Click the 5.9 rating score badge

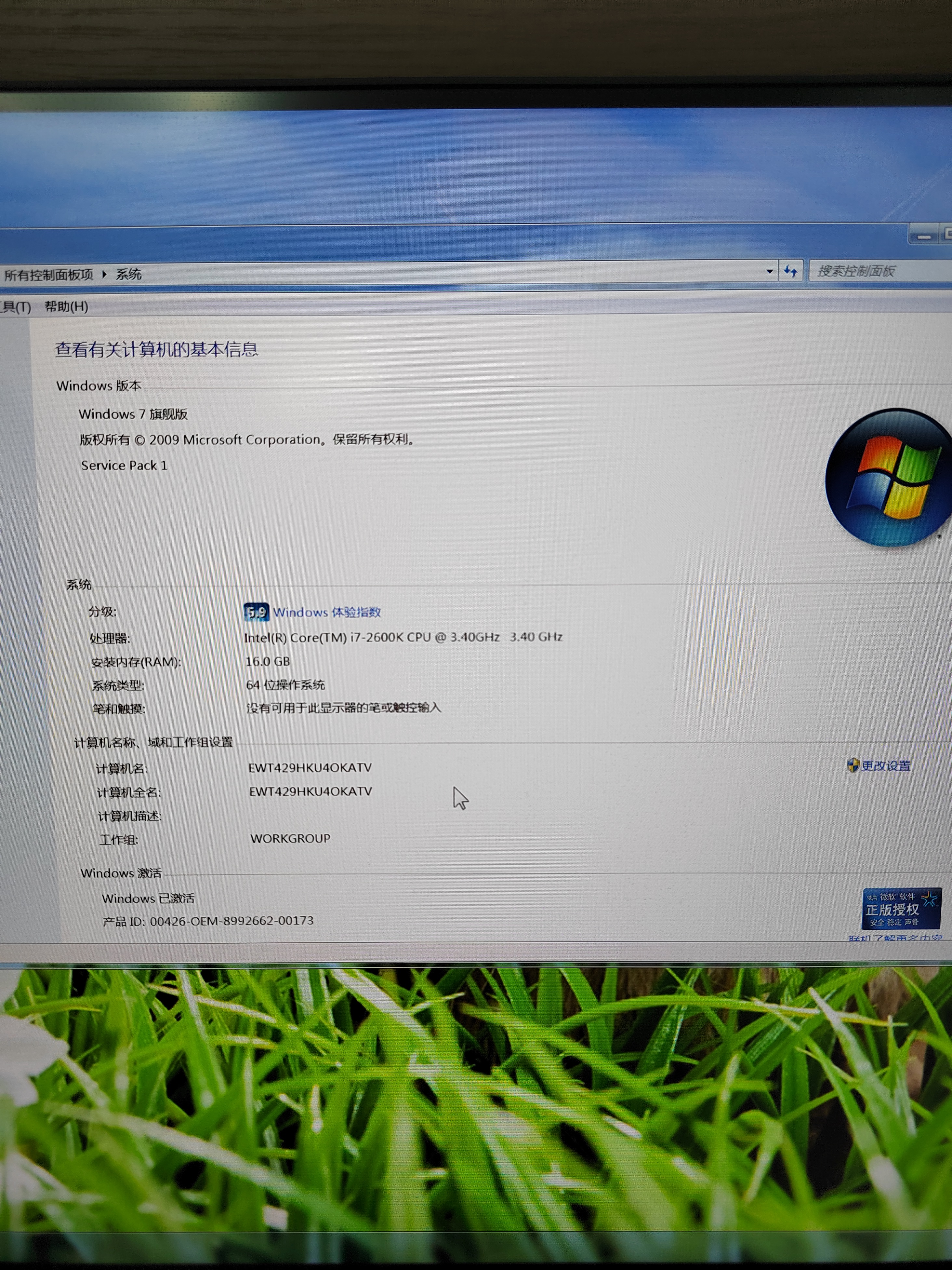(256, 613)
